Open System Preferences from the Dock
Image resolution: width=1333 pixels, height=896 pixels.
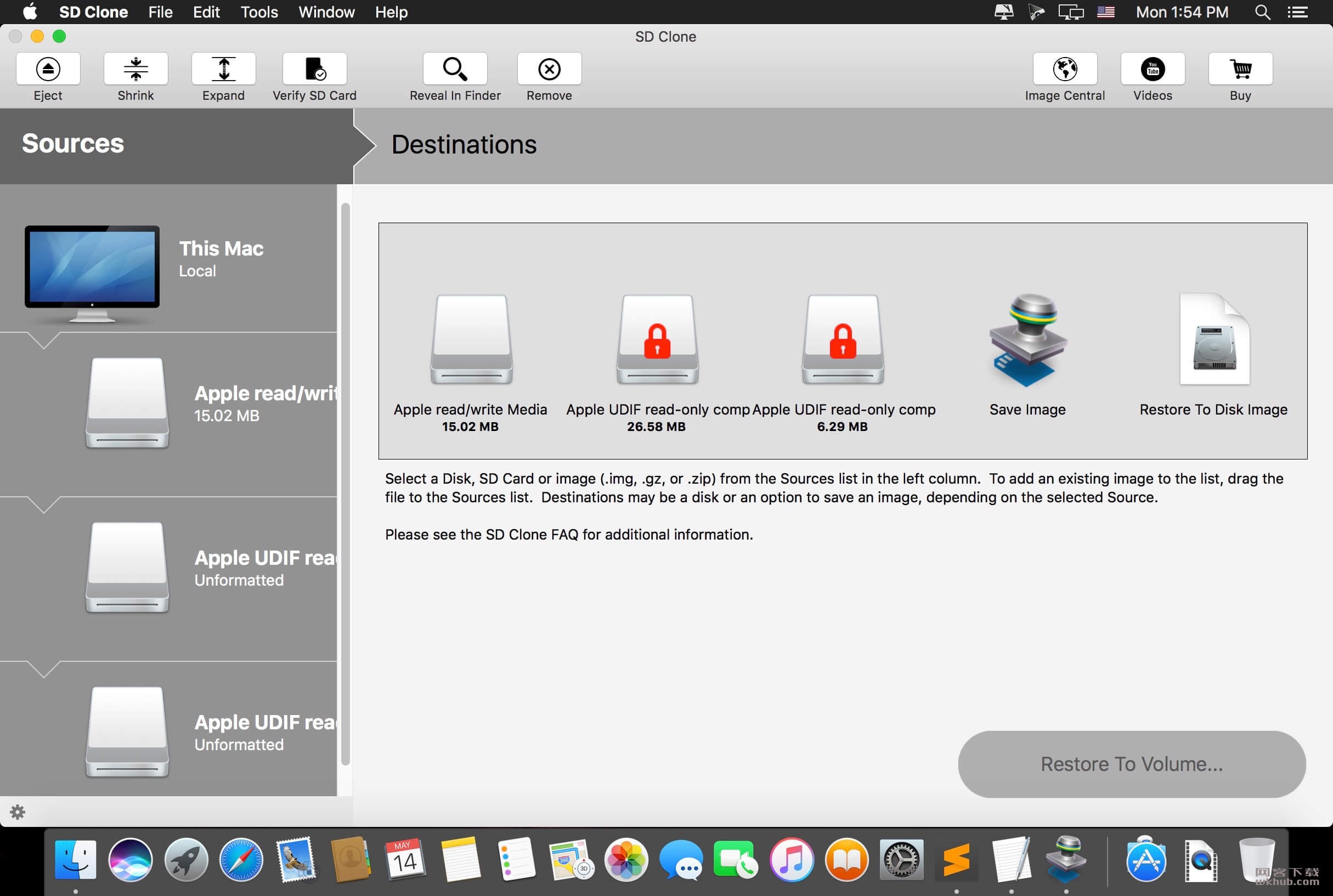tap(901, 859)
